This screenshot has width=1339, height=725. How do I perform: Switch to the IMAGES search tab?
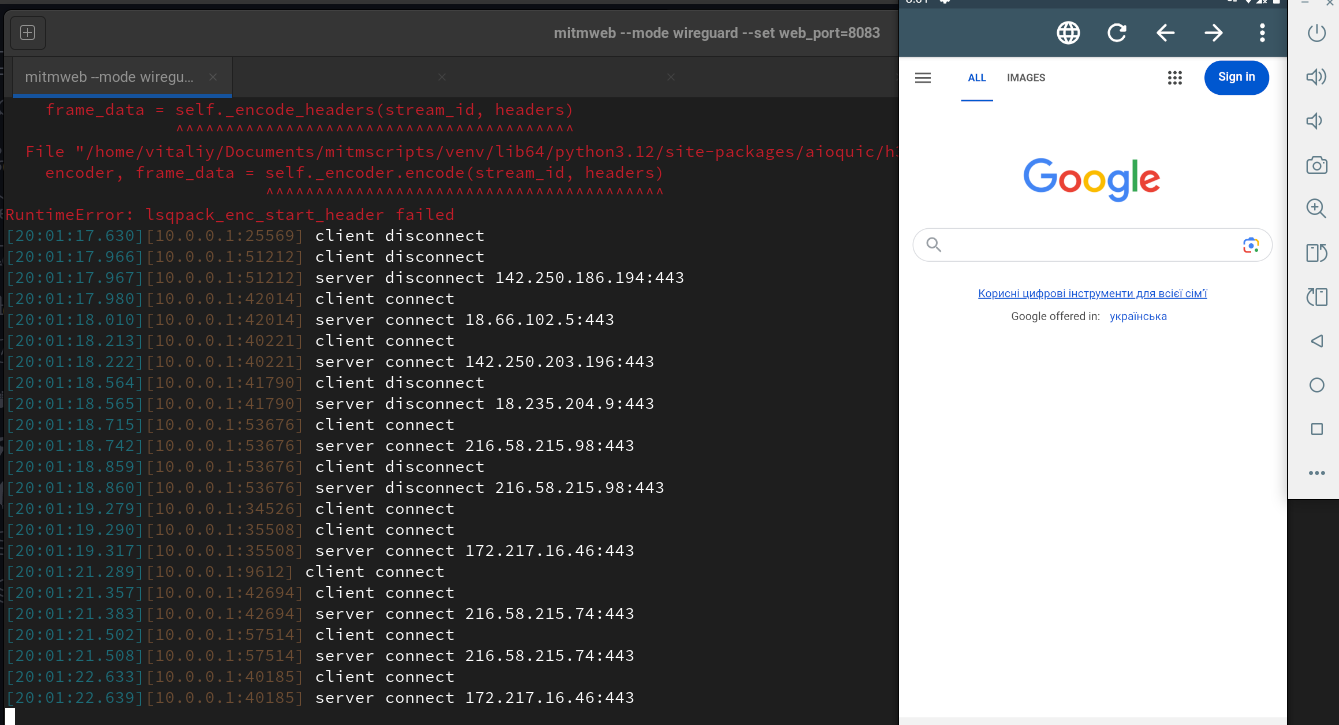click(1026, 78)
